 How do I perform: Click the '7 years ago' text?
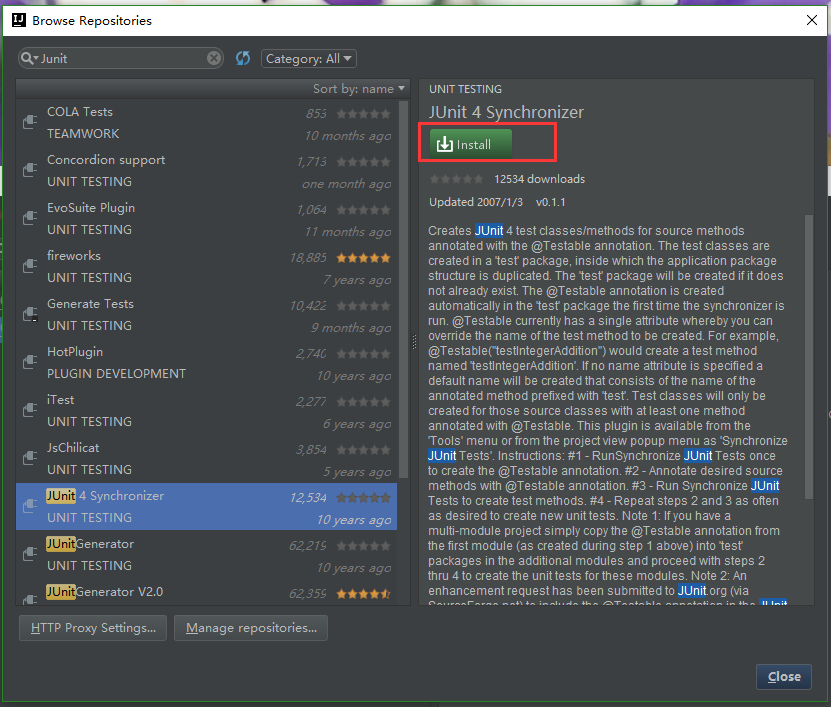point(357,280)
